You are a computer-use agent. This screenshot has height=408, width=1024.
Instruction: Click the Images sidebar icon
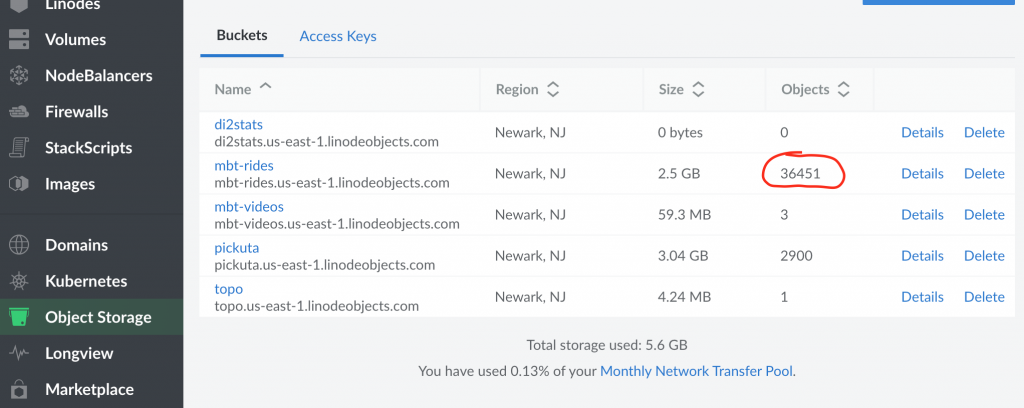(x=19, y=183)
